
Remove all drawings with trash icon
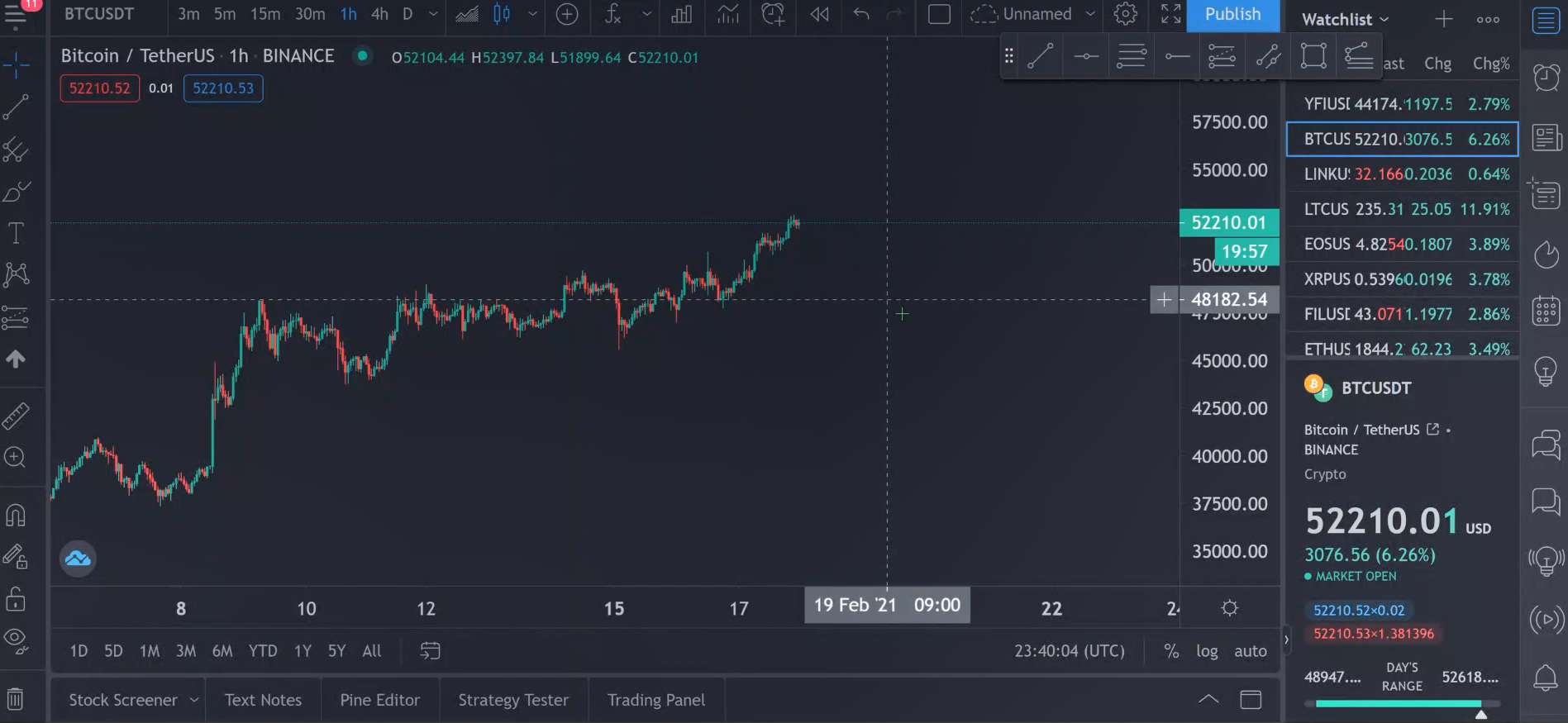(x=16, y=699)
